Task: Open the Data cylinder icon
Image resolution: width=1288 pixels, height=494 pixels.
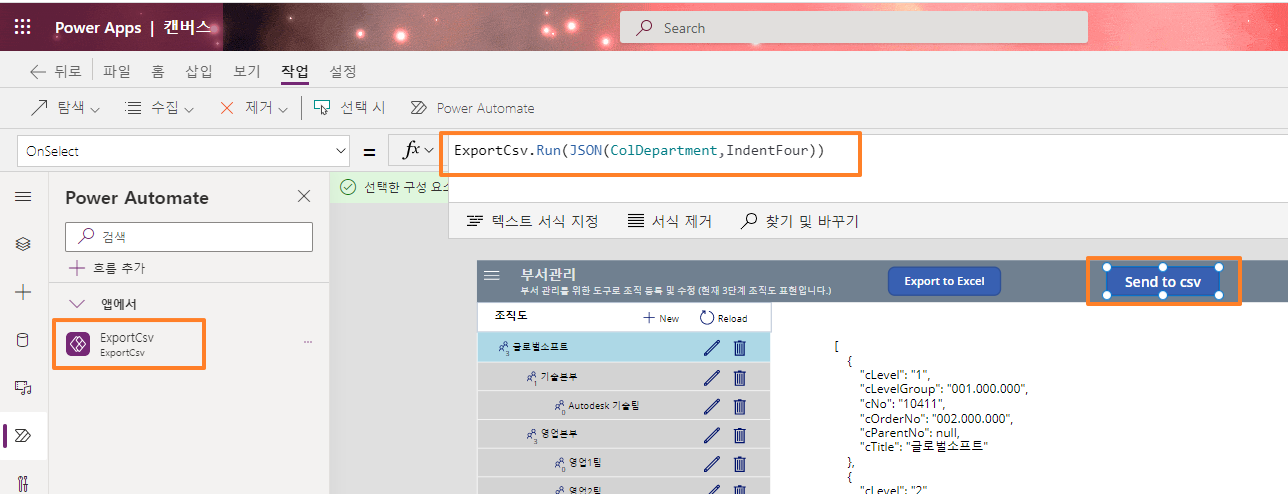Action: coord(22,340)
